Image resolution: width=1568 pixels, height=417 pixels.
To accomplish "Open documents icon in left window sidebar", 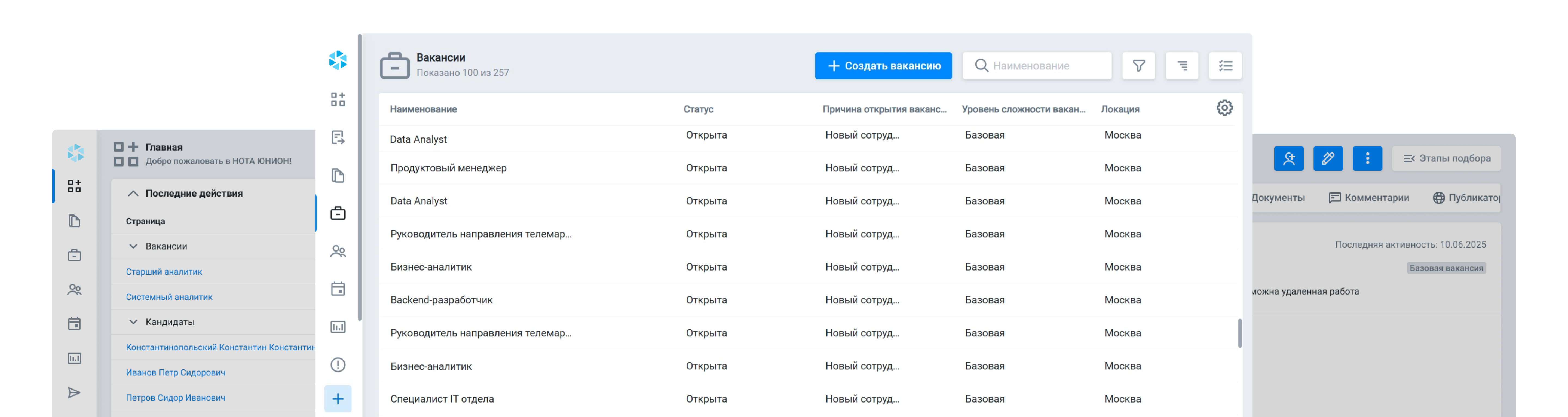I will pos(74,220).
